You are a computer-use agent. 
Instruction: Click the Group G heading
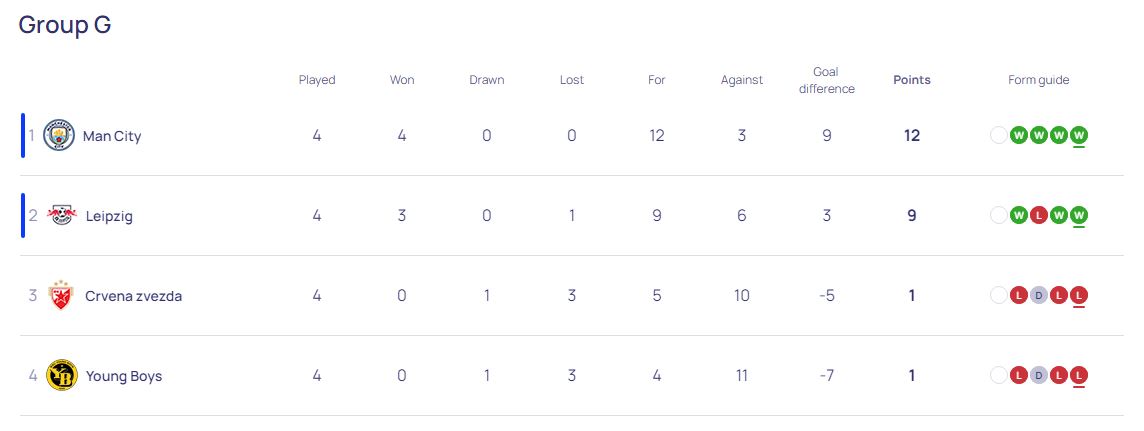[x=65, y=25]
